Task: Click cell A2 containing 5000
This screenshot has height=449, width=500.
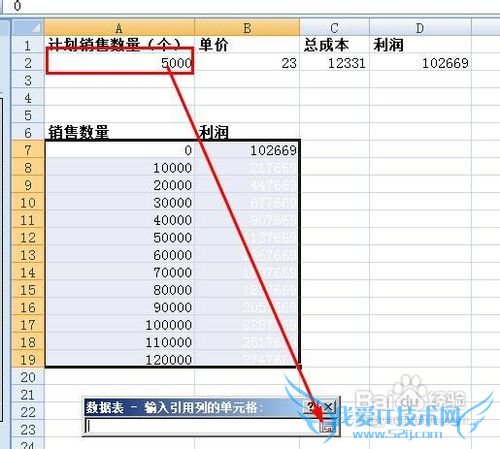Action: (119, 62)
